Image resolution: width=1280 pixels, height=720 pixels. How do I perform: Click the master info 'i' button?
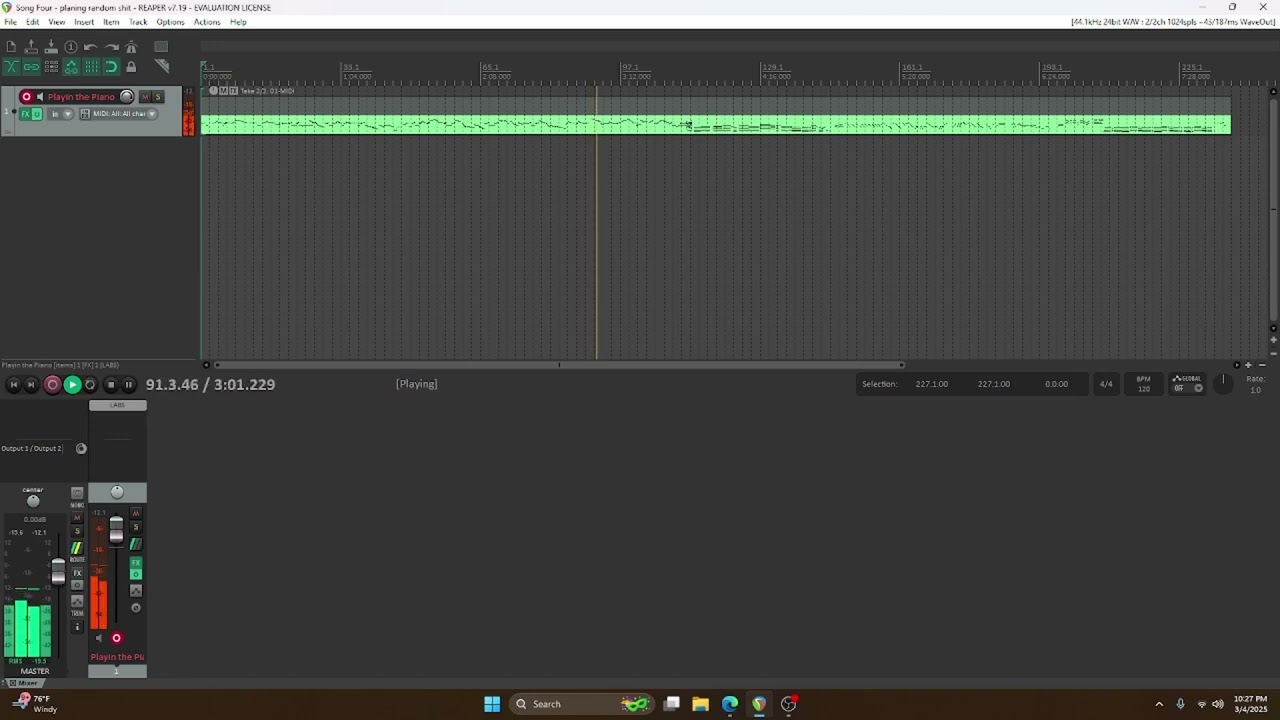[x=77, y=627]
